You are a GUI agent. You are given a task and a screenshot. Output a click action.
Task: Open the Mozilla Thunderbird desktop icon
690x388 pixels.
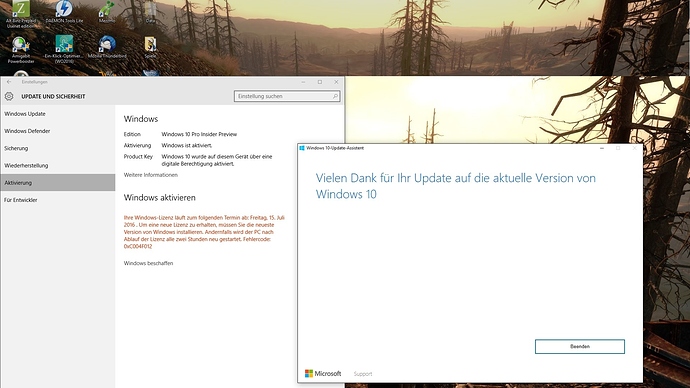coord(107,47)
